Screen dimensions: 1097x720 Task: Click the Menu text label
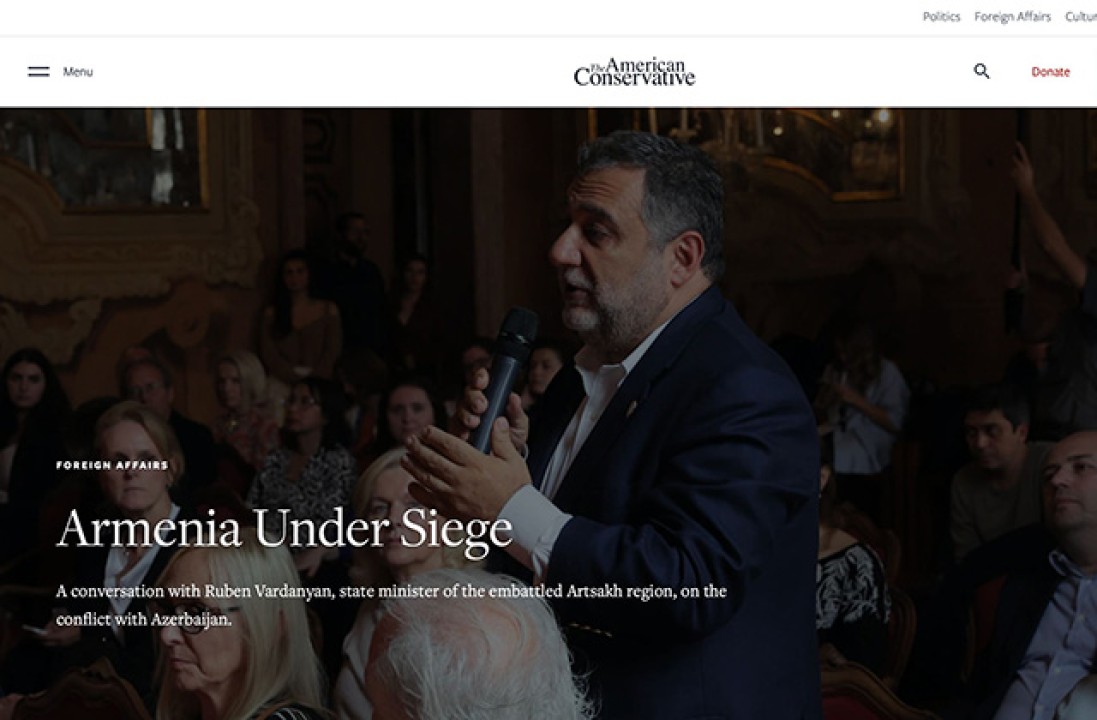coord(78,71)
